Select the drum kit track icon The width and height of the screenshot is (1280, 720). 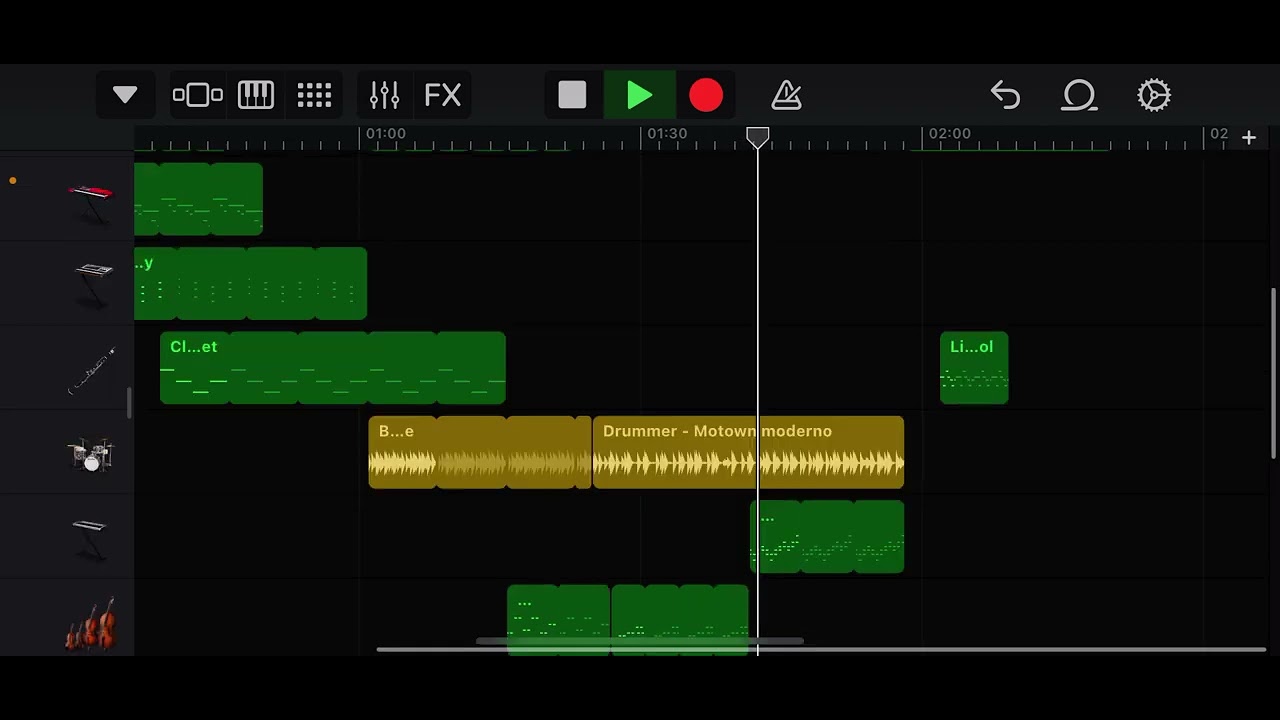pos(91,454)
